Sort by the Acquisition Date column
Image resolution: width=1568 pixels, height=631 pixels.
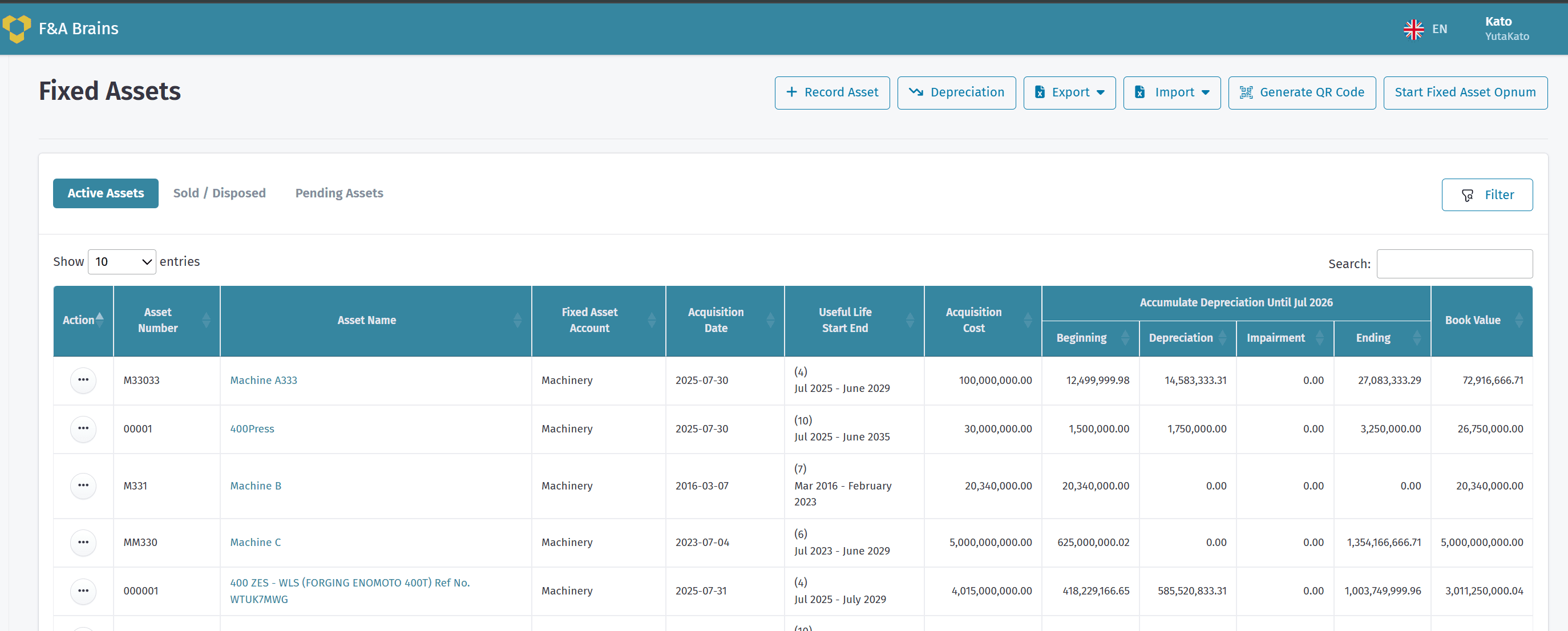pos(771,320)
